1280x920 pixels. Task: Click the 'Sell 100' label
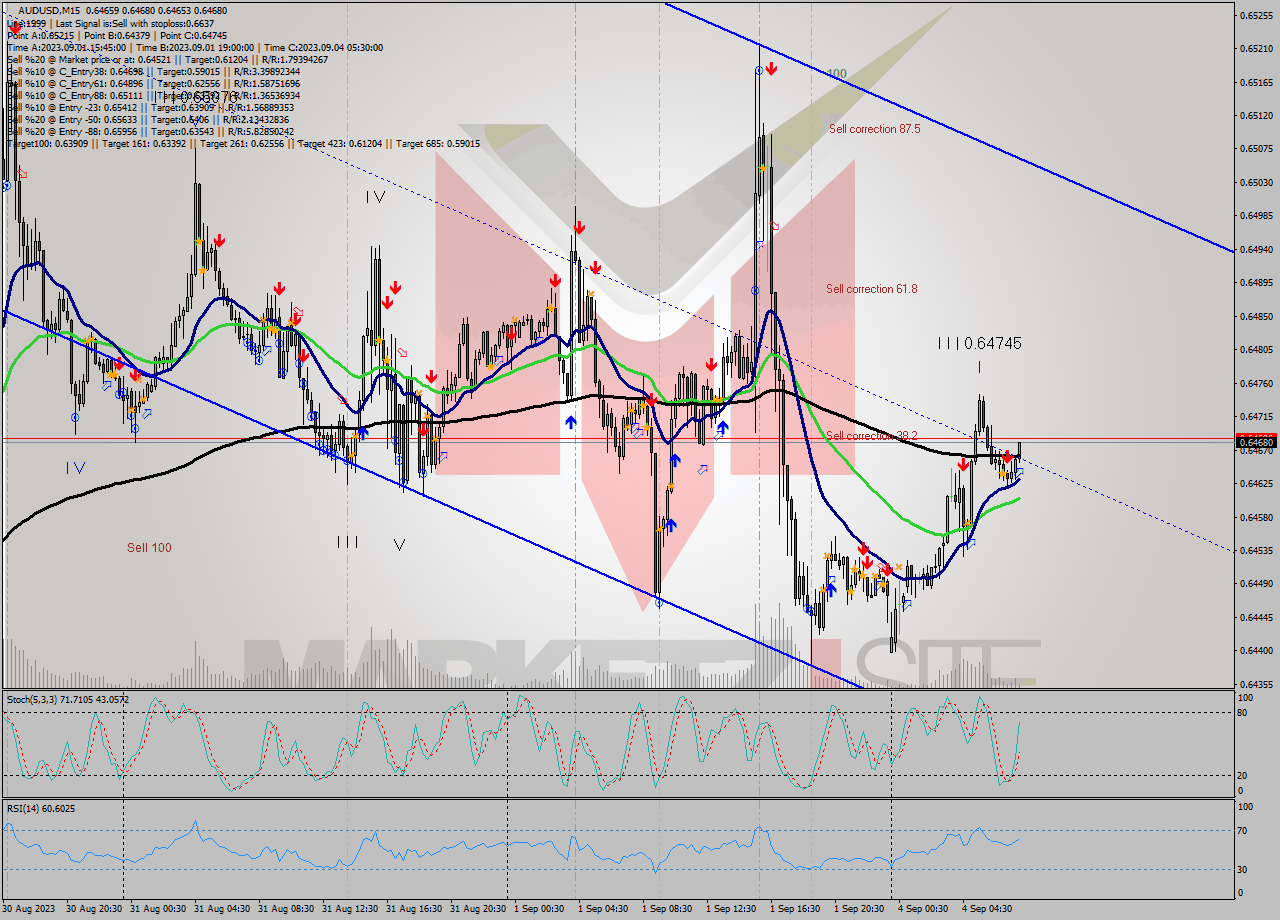click(x=149, y=547)
